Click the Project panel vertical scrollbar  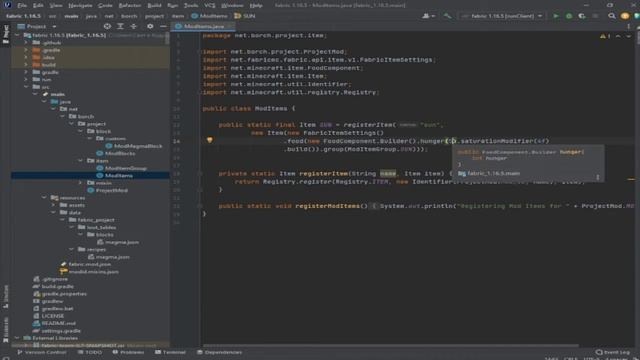167,38
